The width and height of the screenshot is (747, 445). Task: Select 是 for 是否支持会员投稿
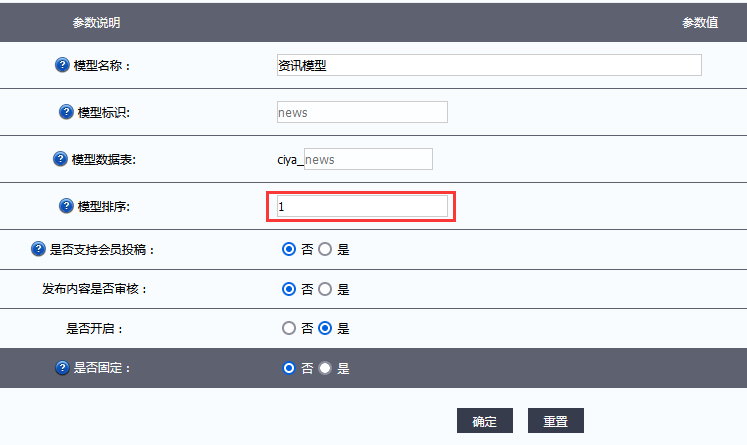[325, 250]
